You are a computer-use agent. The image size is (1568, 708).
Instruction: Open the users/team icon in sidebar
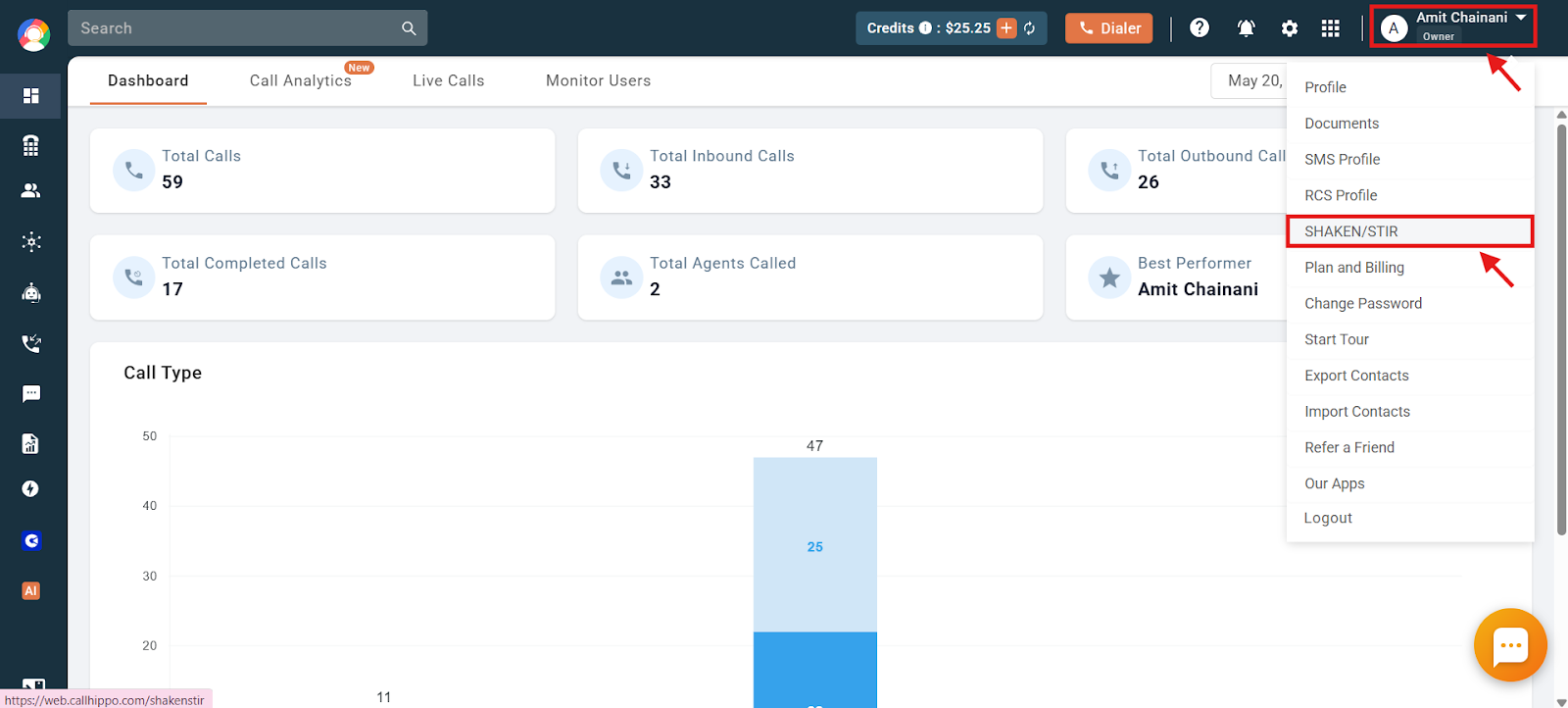(x=31, y=191)
